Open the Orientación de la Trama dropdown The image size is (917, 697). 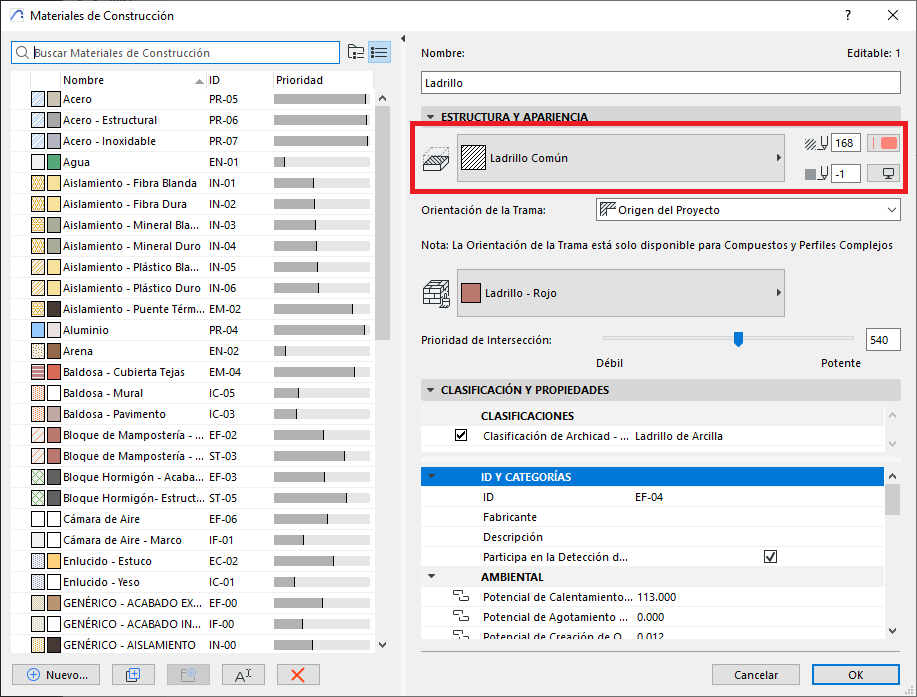pos(747,210)
